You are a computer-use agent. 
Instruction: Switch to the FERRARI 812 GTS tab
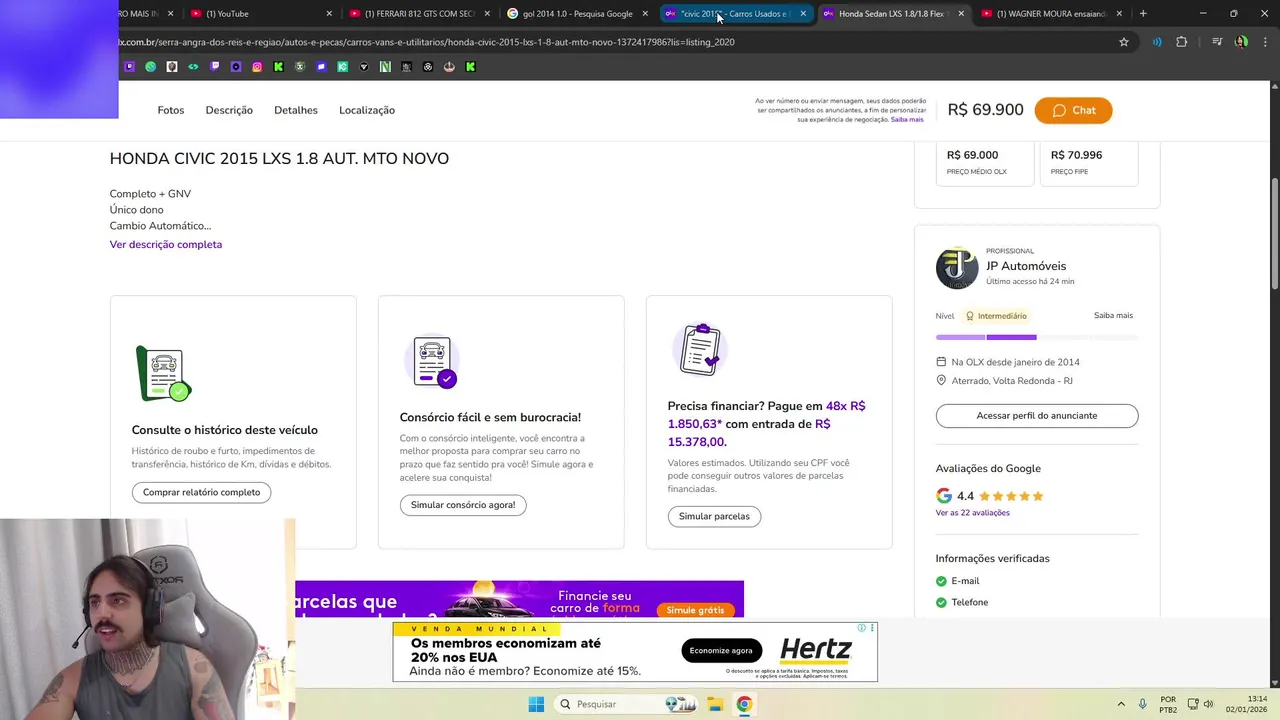point(420,13)
